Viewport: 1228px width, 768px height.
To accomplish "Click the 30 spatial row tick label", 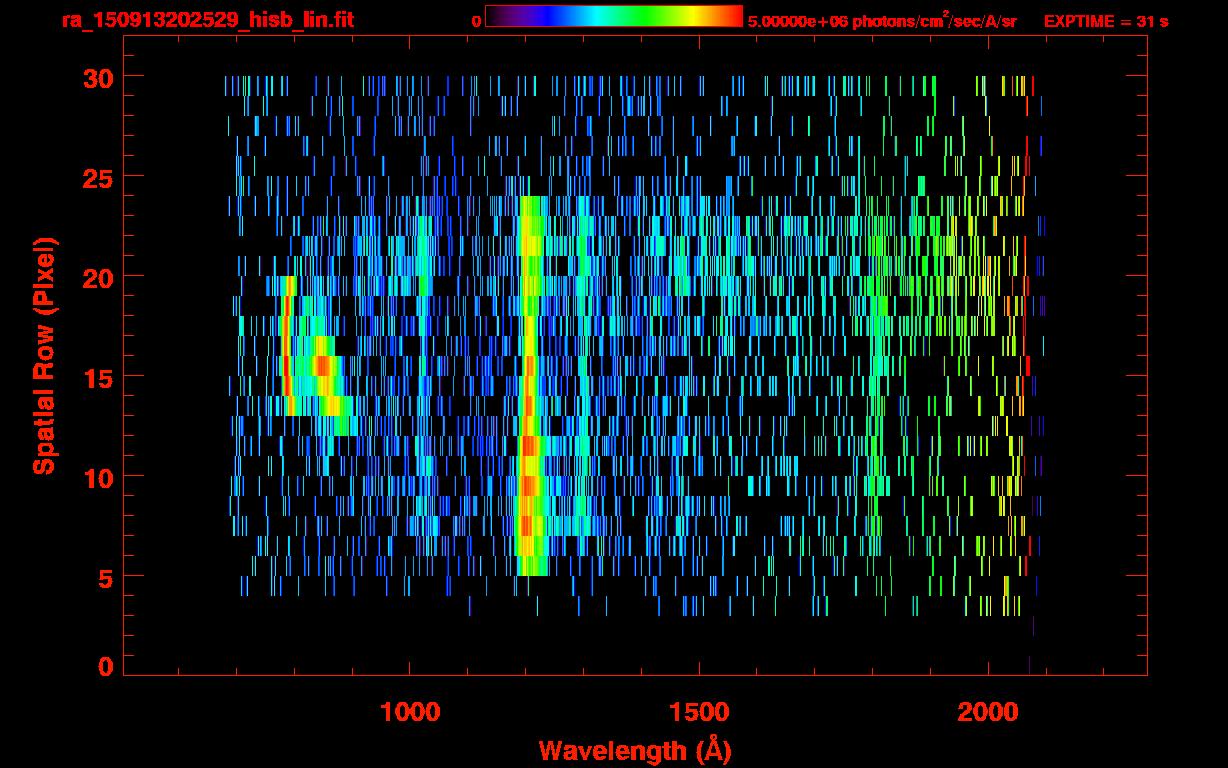I will point(97,77).
